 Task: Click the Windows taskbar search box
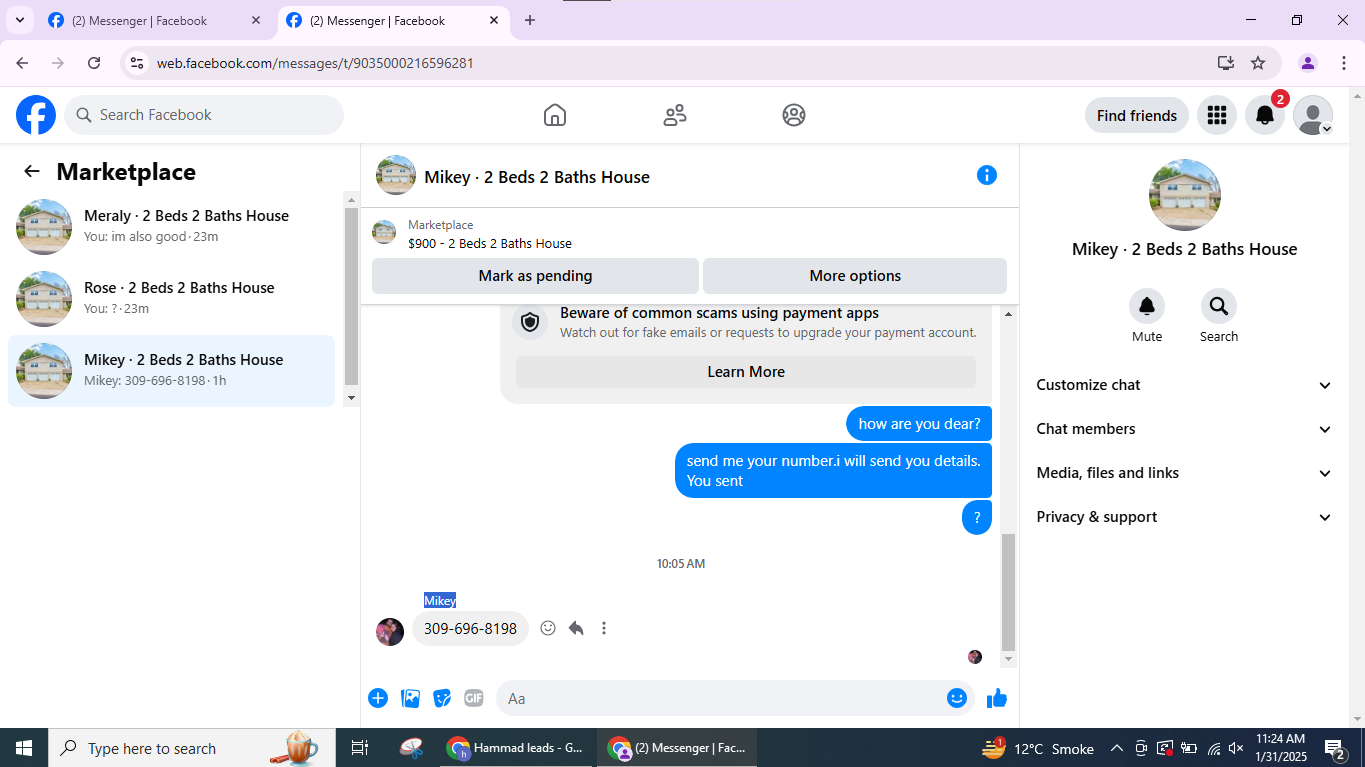[x=190, y=748]
